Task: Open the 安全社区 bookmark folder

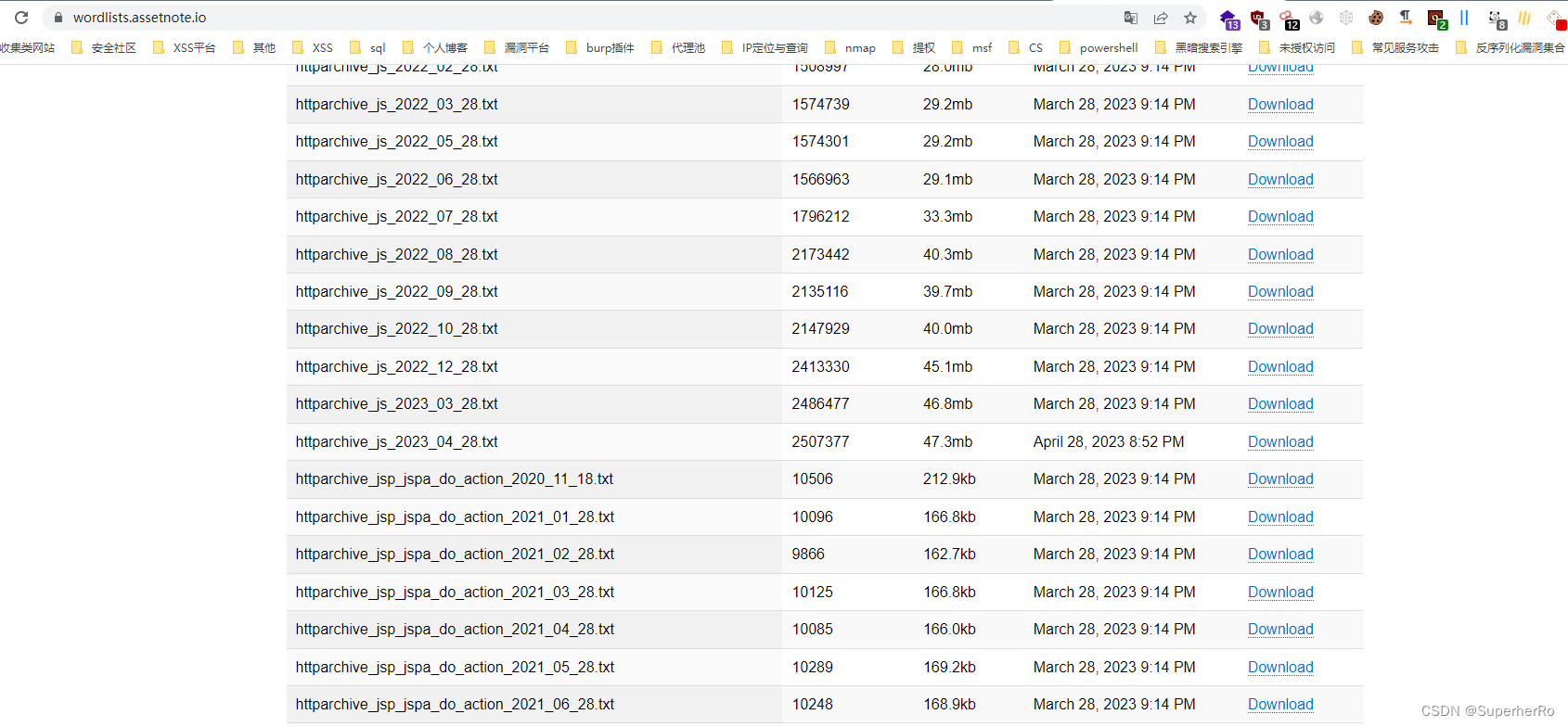Action: point(104,47)
